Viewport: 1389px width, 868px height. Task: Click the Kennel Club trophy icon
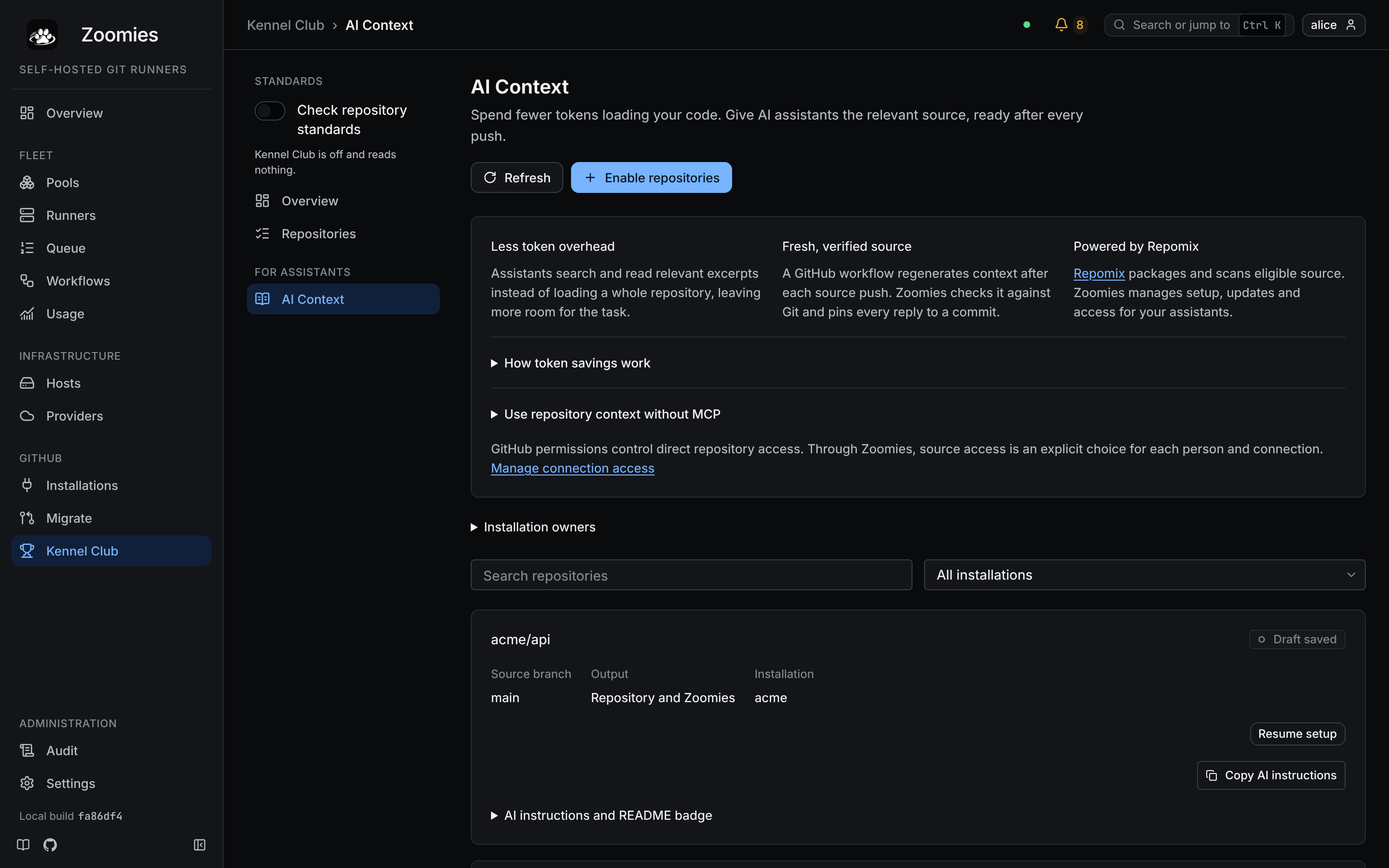[x=27, y=551]
